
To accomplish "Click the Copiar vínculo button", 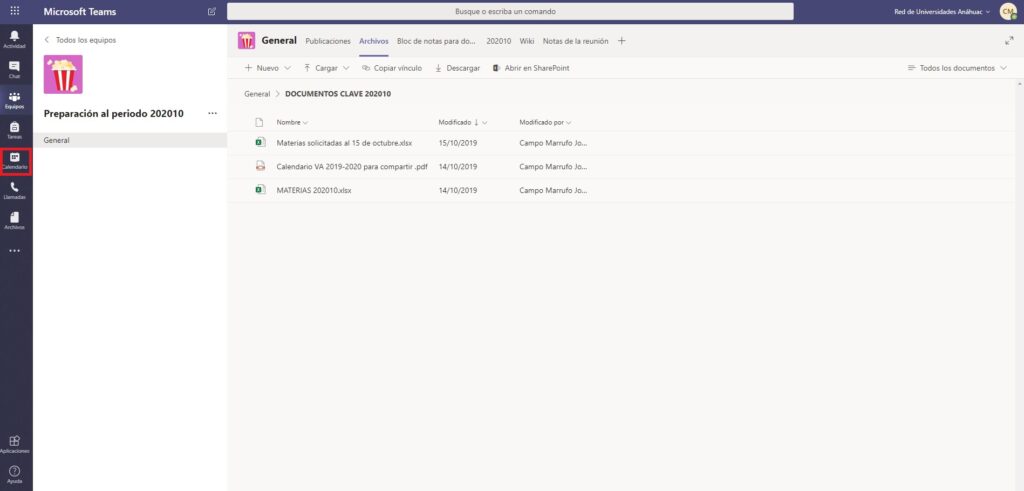I will coord(392,68).
